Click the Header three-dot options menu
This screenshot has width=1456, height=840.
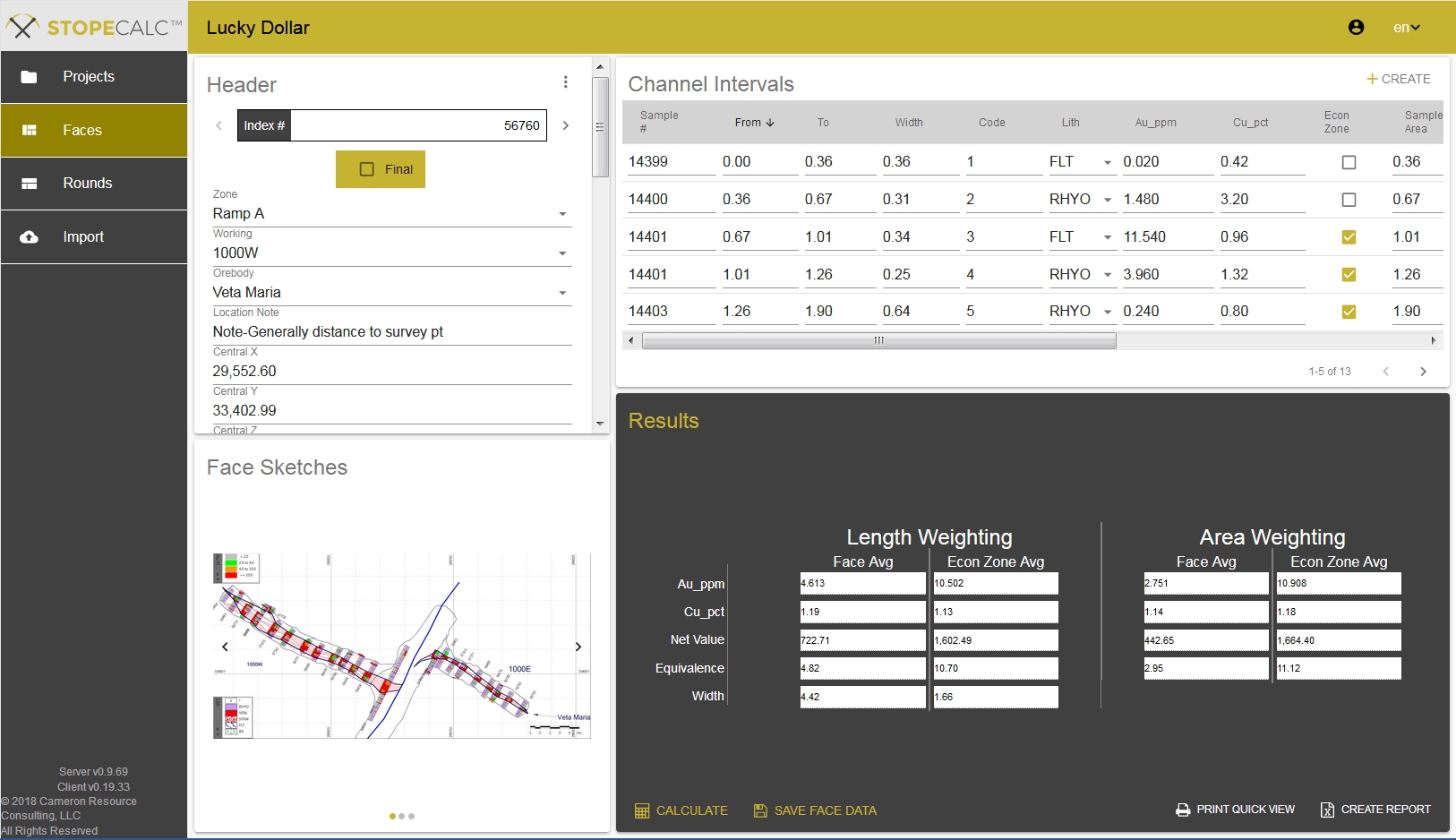click(565, 82)
